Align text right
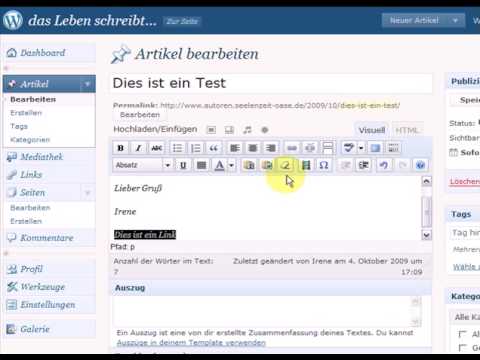480x360 pixels. click(x=271, y=148)
